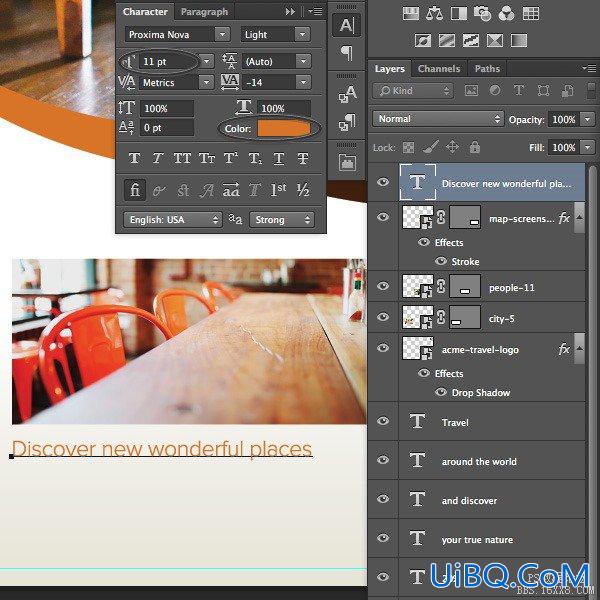Hide the Discover new wonderful places layer
Screen dimensions: 600x600
(383, 182)
